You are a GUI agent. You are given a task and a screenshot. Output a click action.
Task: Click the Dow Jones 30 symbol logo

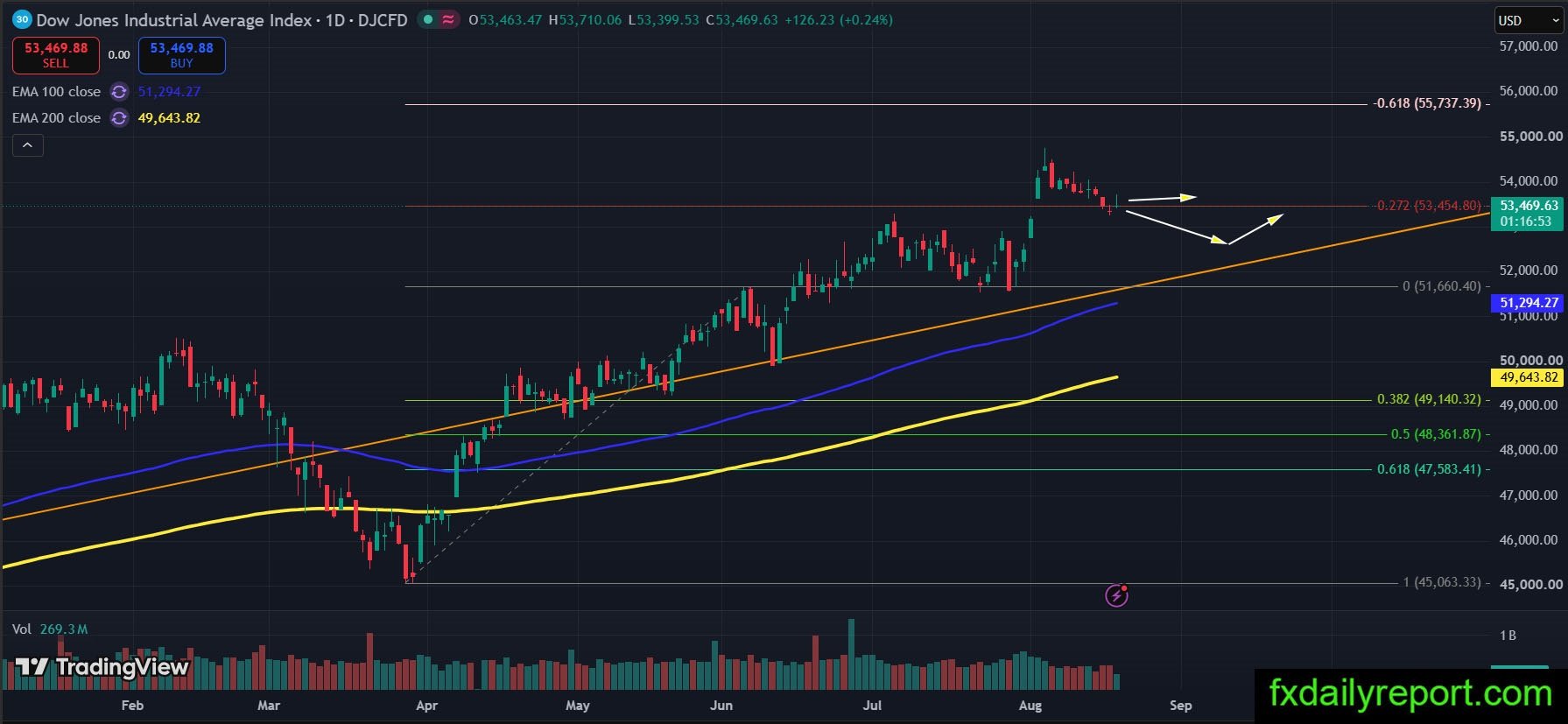tap(22, 19)
